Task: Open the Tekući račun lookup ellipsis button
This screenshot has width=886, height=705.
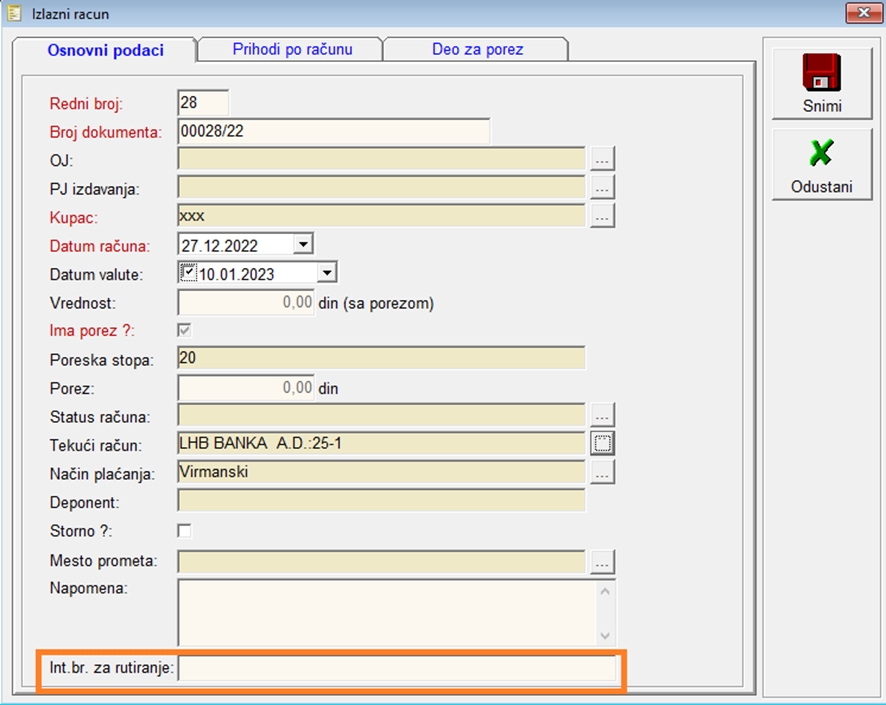Action: [x=601, y=443]
